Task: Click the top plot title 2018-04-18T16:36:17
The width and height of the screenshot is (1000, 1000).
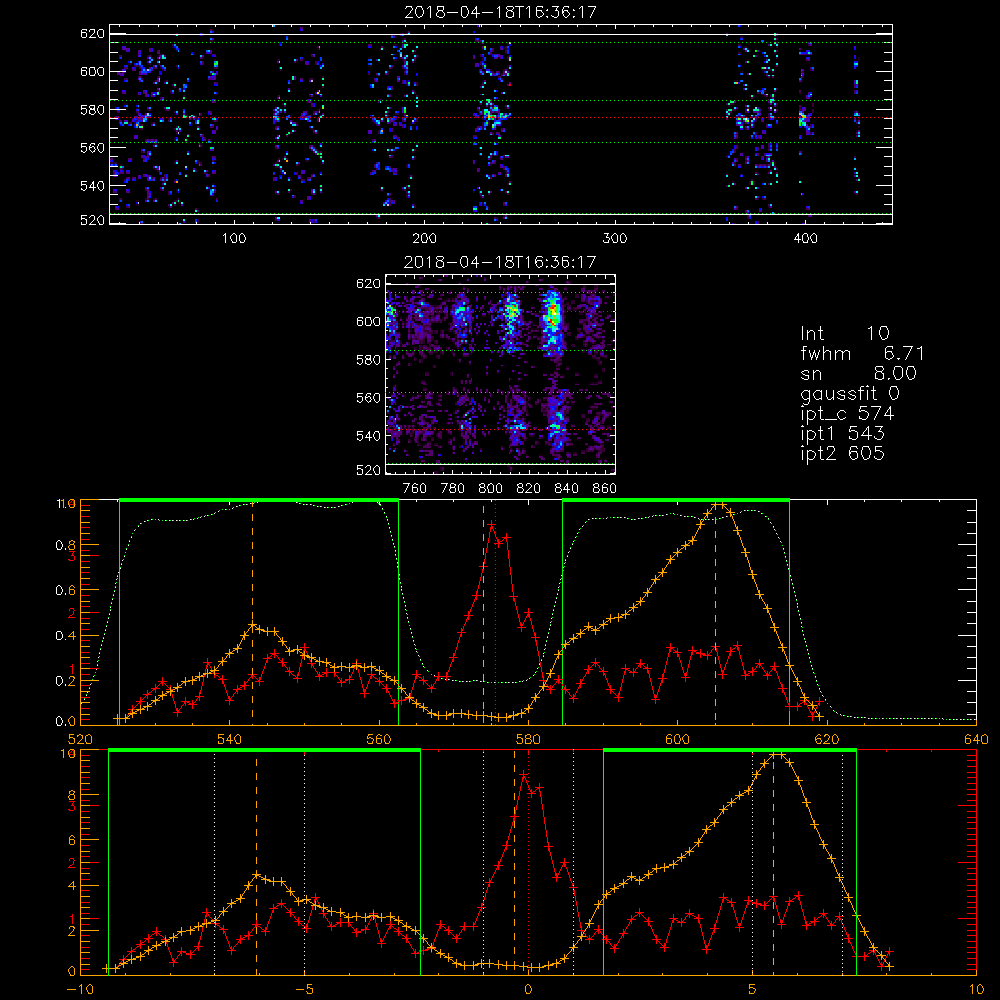Action: point(500,12)
